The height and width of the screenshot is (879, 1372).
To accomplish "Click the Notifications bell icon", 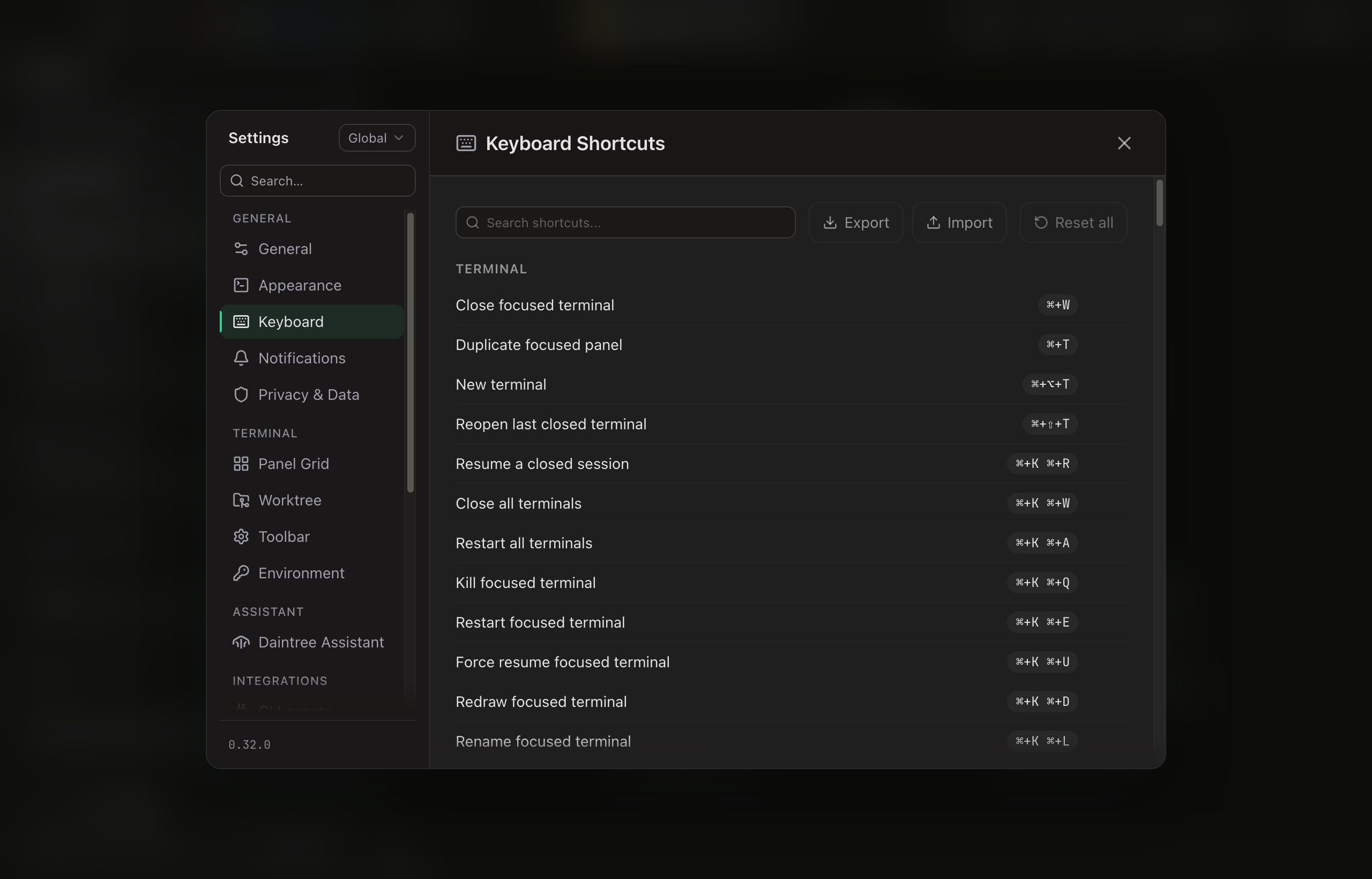I will (241, 359).
